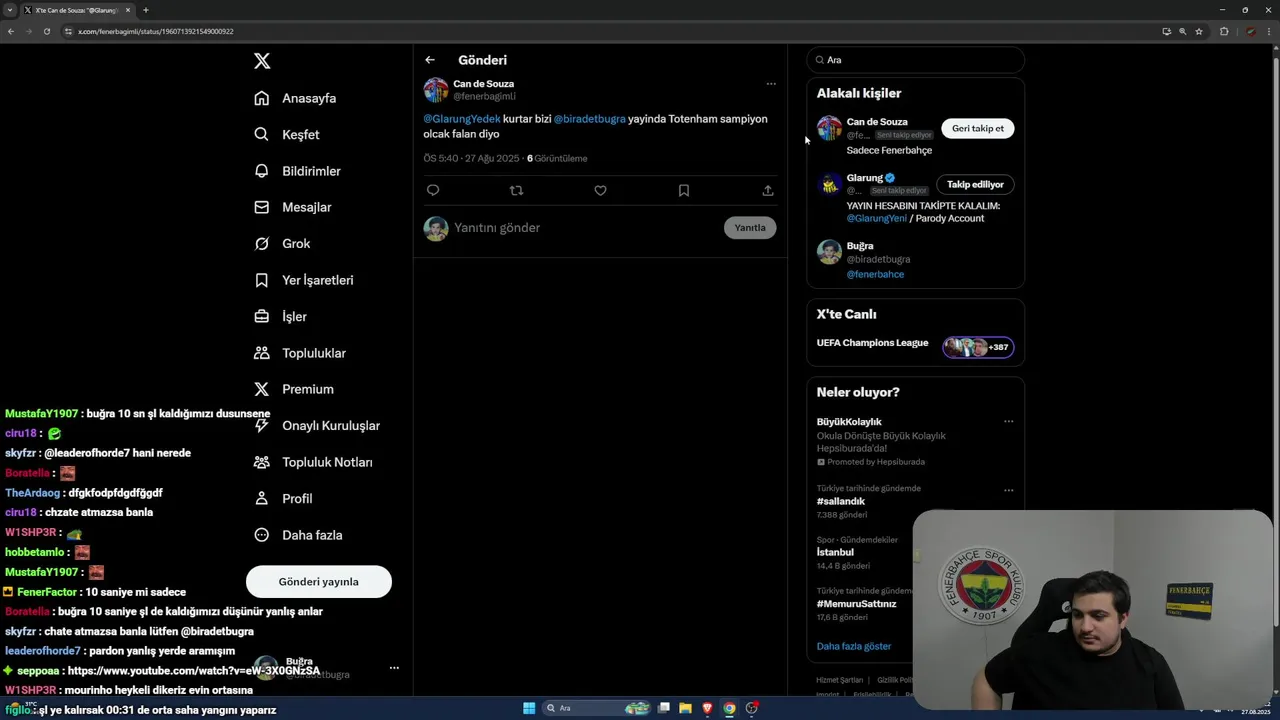Open Brave browser from taskbar
The width and height of the screenshot is (1280, 720).
pos(707,708)
